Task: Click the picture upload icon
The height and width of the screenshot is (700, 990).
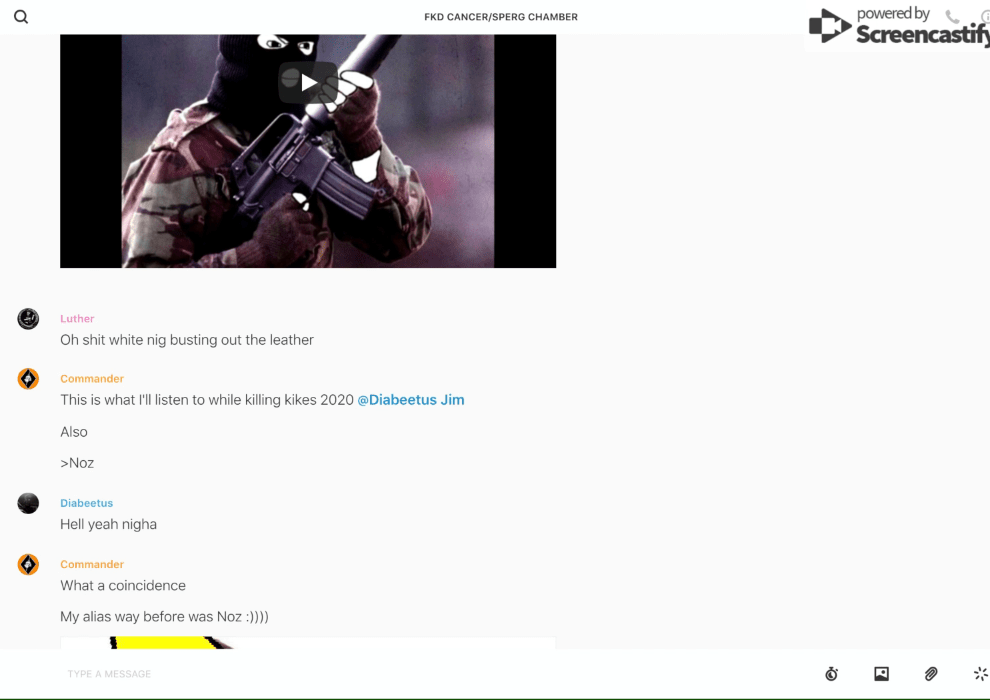Action: pyautogui.click(x=881, y=674)
